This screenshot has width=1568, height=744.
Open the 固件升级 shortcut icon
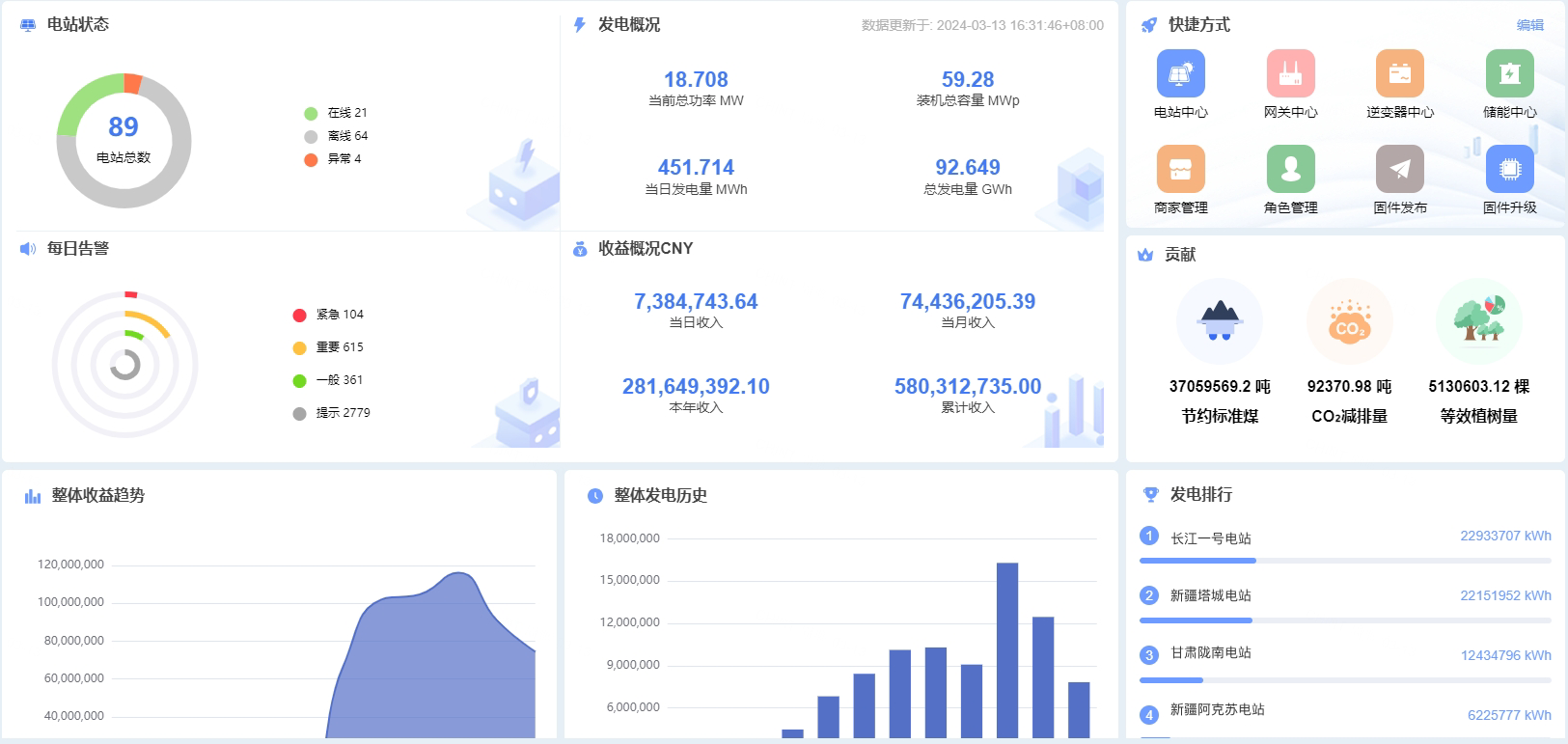click(1510, 169)
